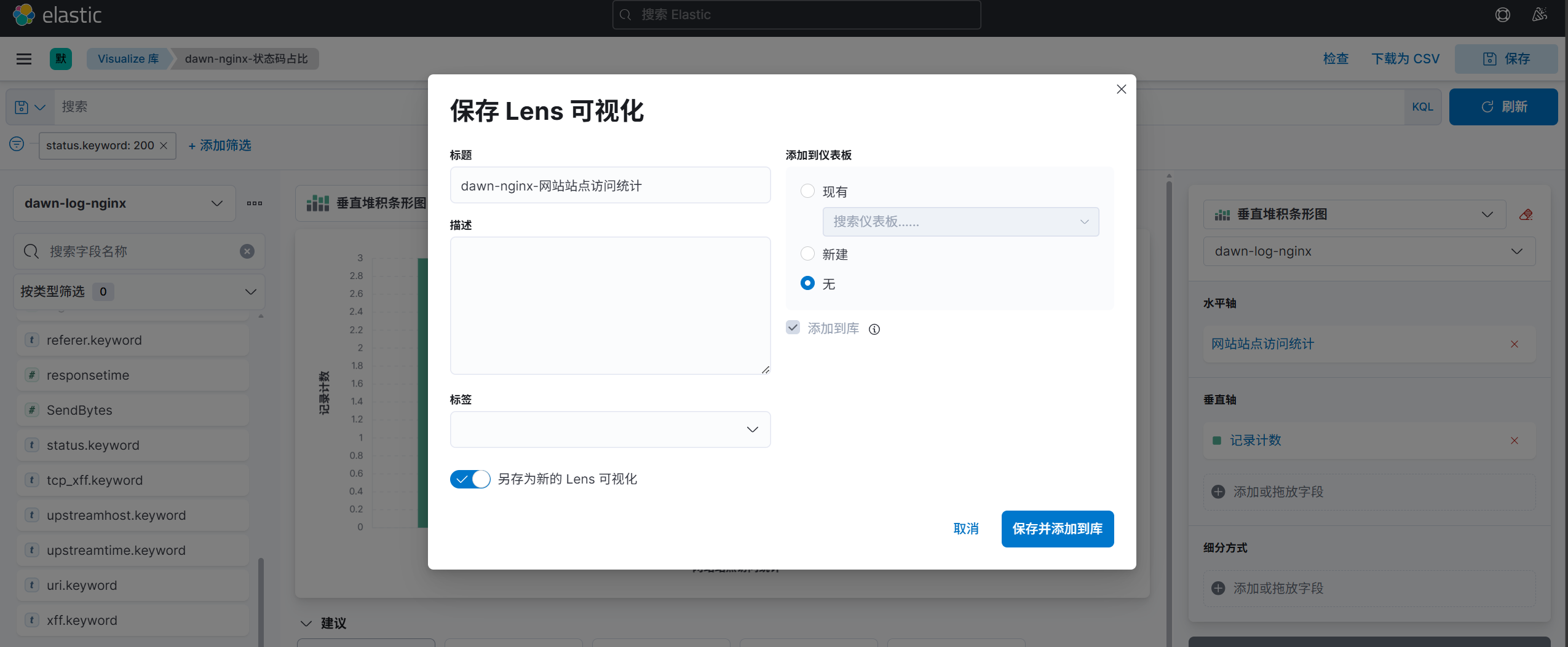1568x647 pixels.
Task: Remove the status.keyword: 200 filter
Action: coord(164,146)
